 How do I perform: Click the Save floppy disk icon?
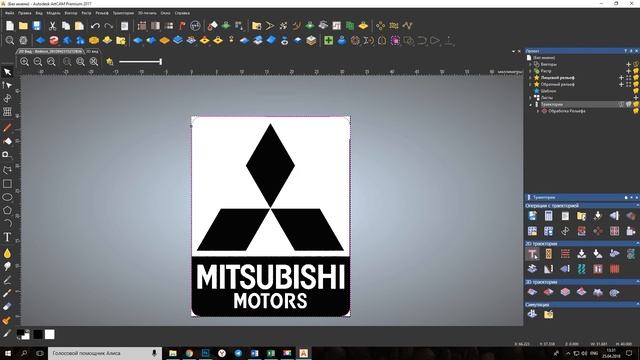point(37,26)
